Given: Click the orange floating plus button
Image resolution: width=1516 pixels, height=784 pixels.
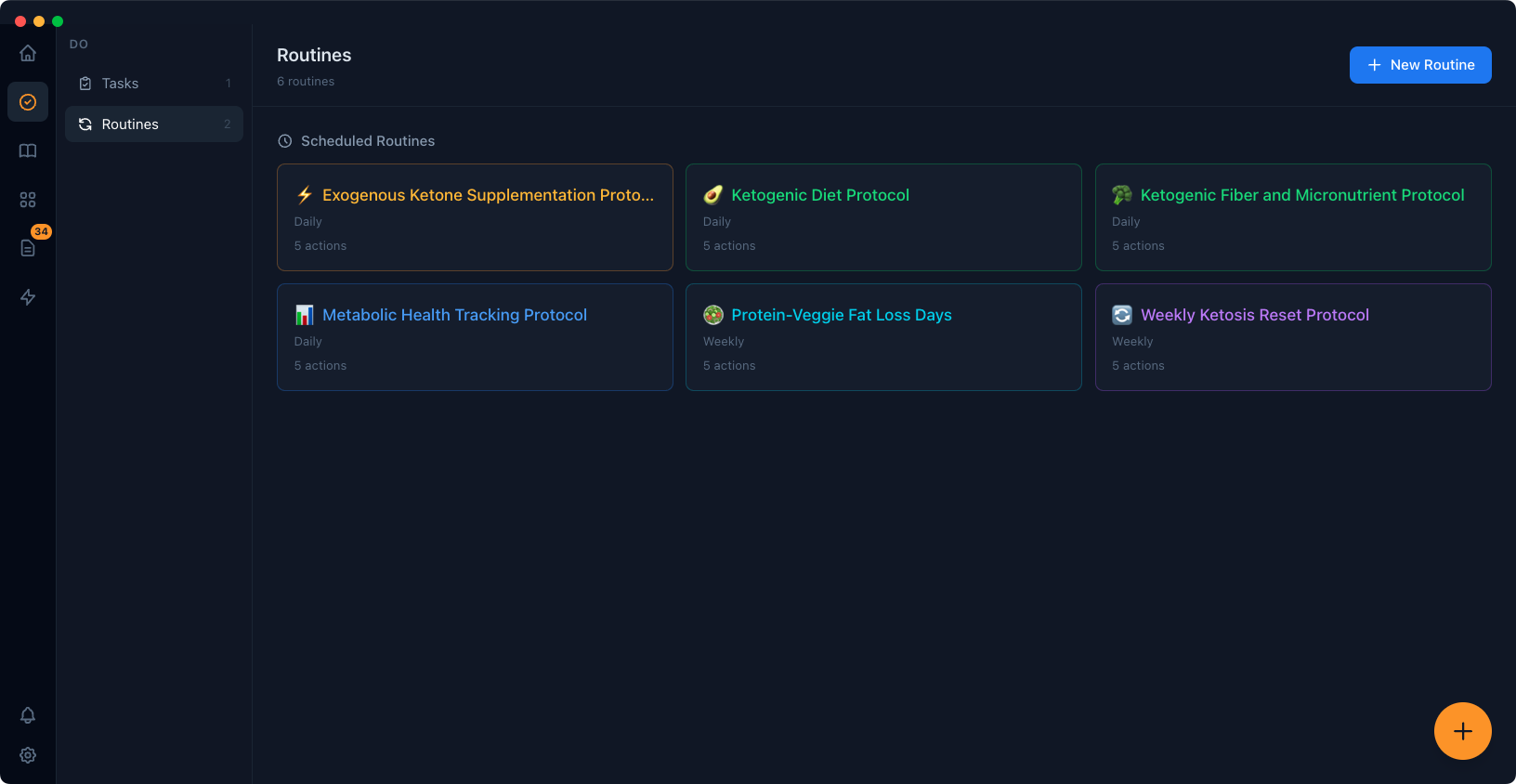Looking at the screenshot, I should [x=1462, y=731].
